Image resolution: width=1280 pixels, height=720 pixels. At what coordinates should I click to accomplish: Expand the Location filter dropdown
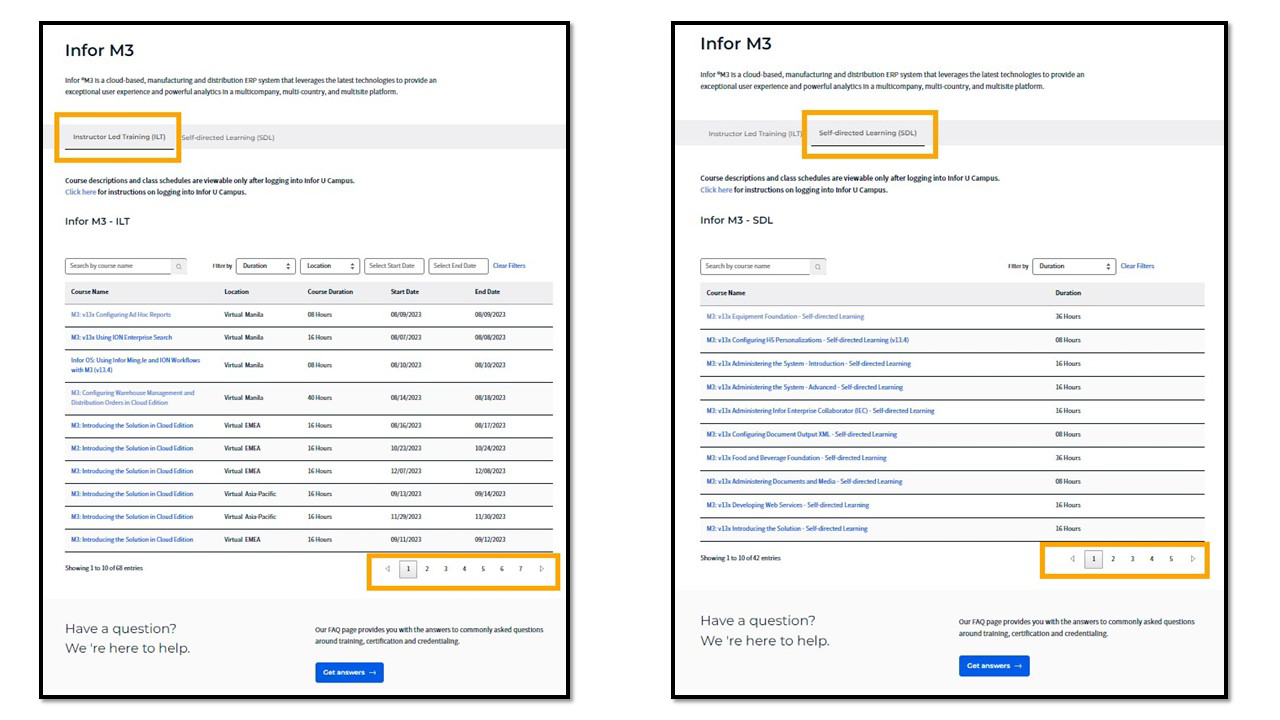(x=329, y=266)
